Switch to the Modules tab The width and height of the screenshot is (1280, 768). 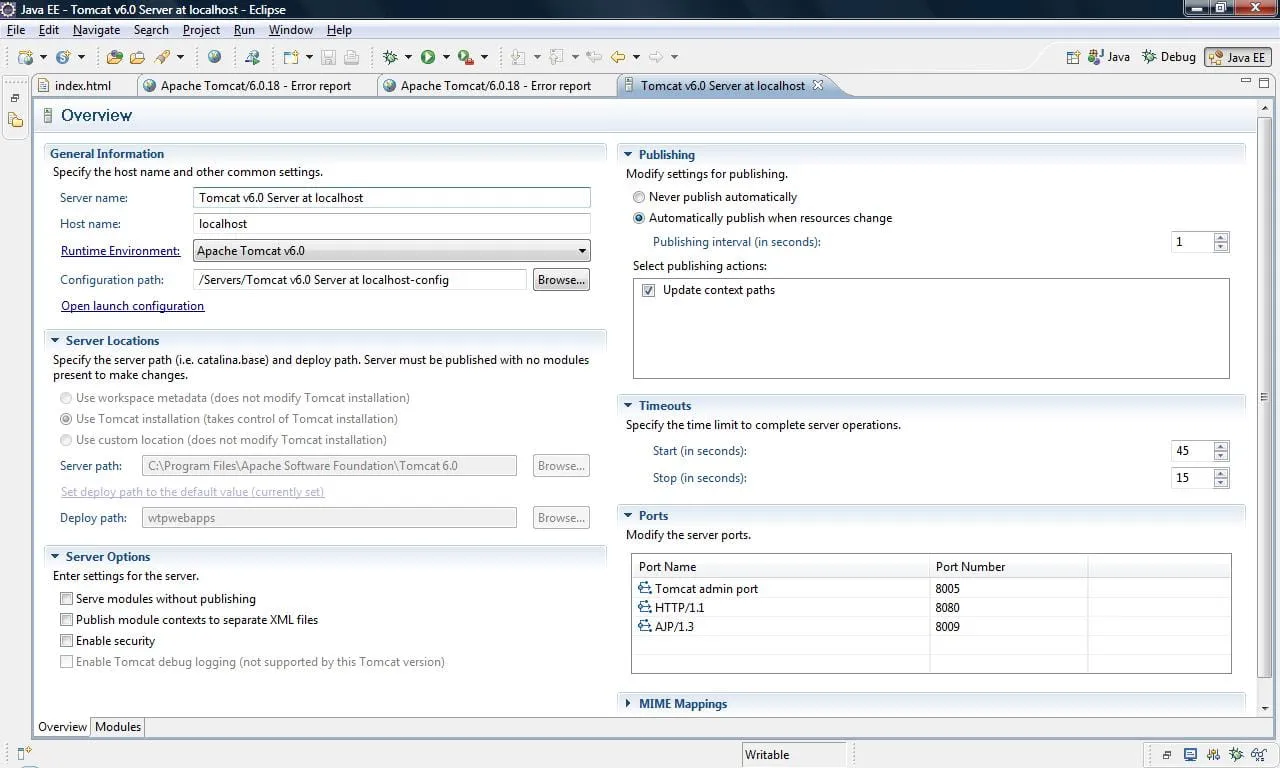(118, 727)
